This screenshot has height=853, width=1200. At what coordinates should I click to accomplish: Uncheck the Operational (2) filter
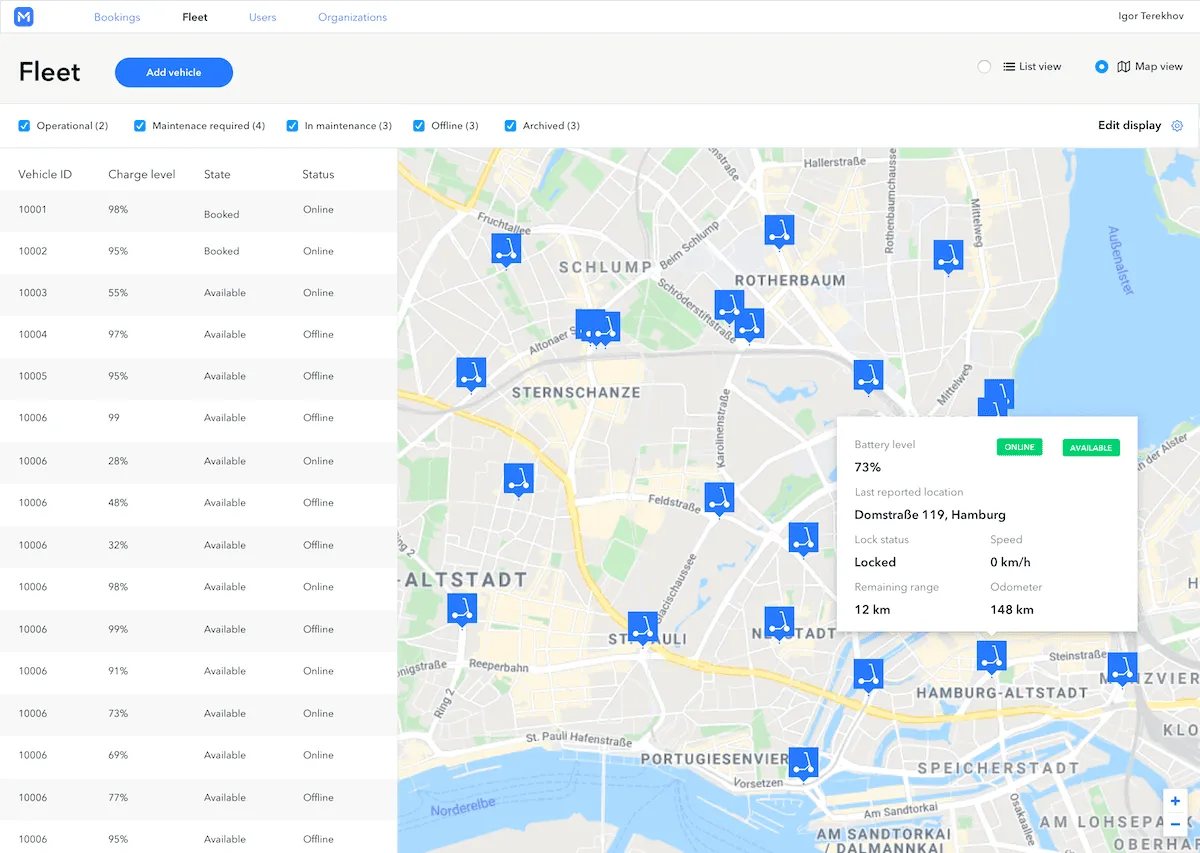[23, 125]
